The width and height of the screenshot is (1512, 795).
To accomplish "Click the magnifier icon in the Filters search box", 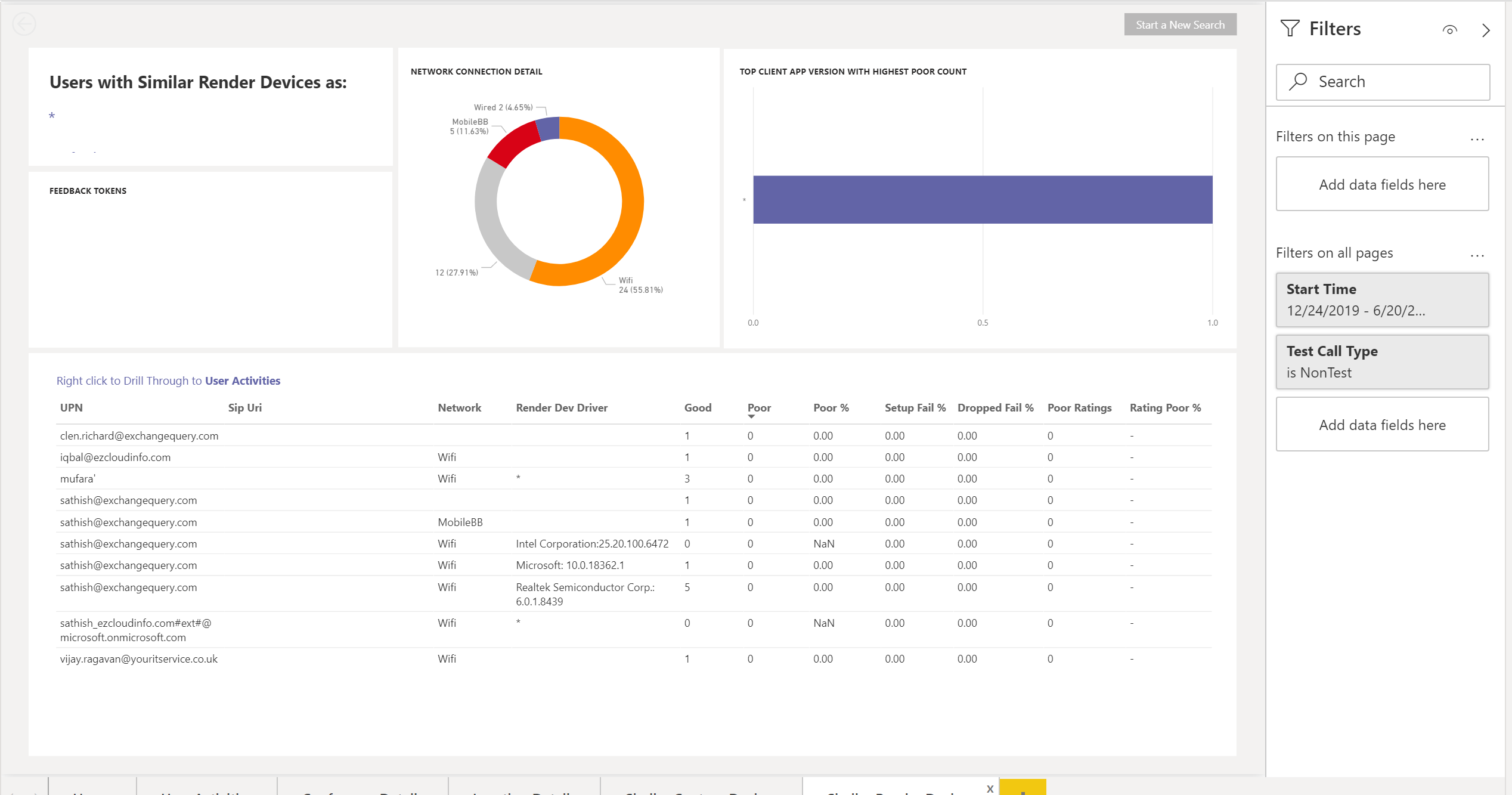I will pos(1298,81).
